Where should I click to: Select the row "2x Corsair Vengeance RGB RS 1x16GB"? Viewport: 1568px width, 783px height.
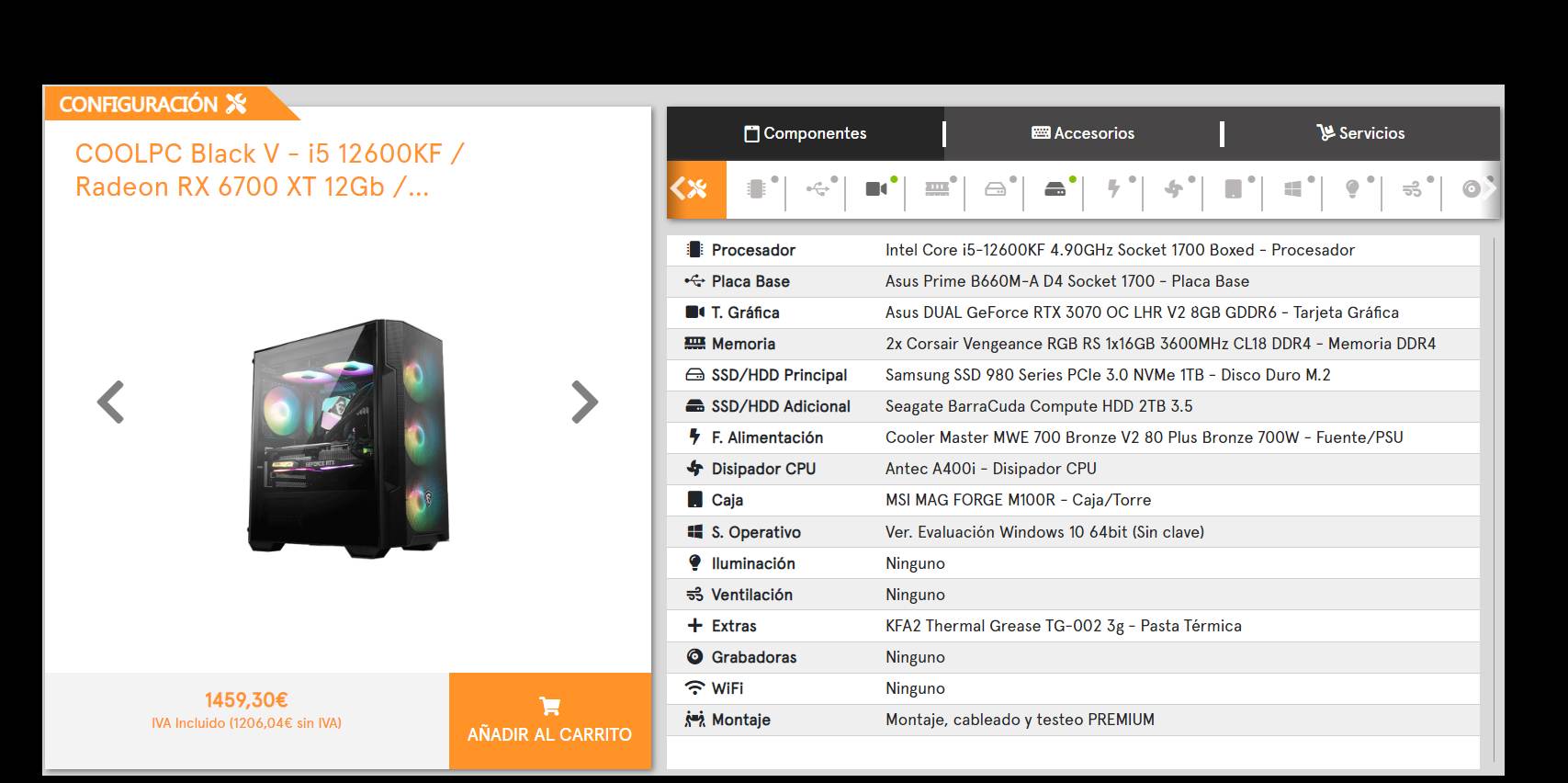pyautogui.click(x=1073, y=344)
